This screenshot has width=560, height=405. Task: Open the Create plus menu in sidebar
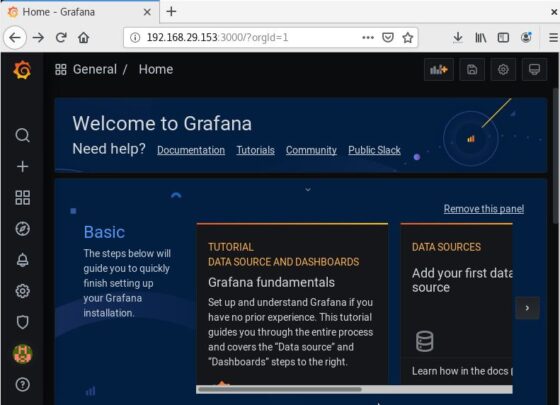pyautogui.click(x=22, y=166)
